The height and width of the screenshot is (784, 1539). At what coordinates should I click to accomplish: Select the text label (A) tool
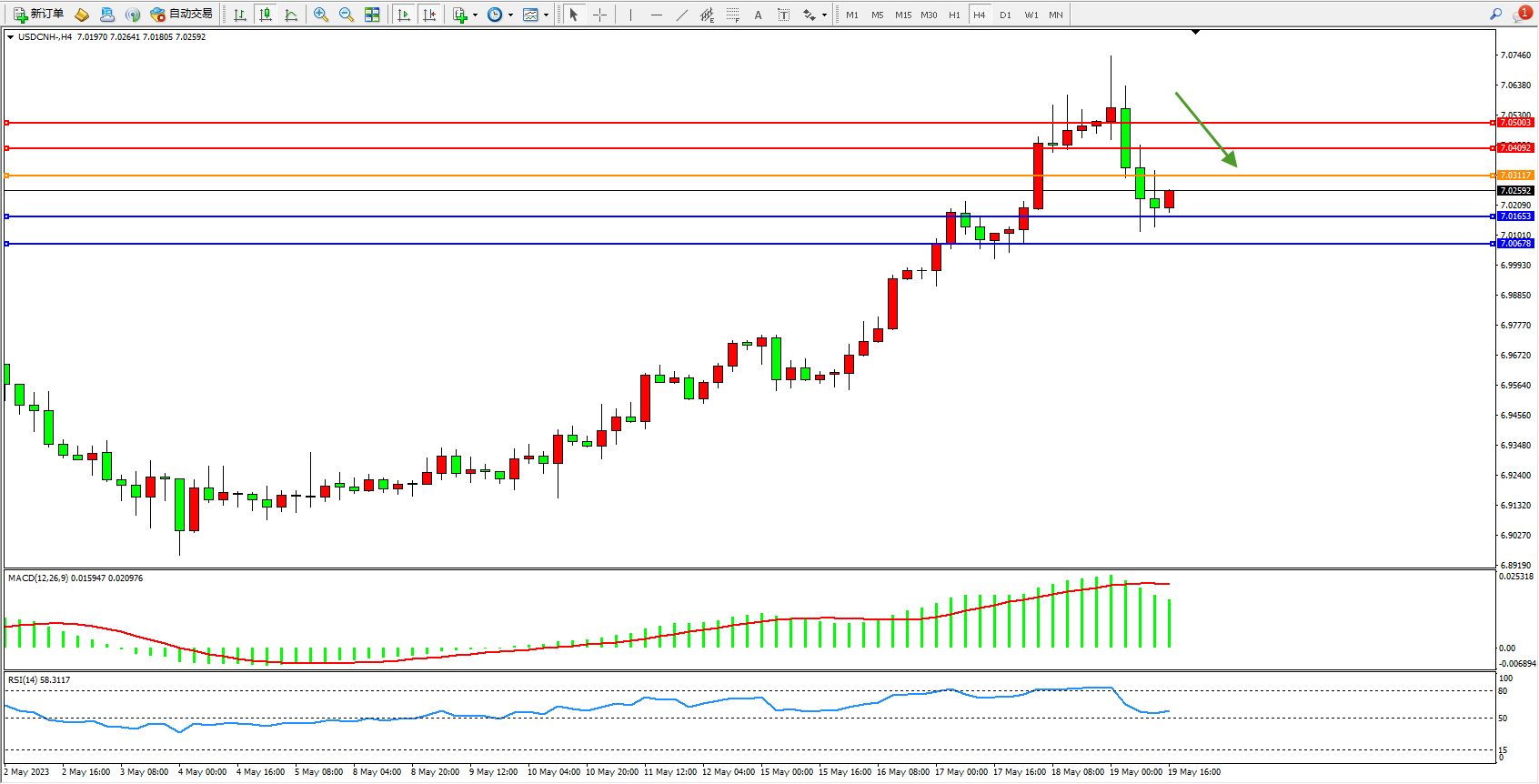pyautogui.click(x=758, y=15)
